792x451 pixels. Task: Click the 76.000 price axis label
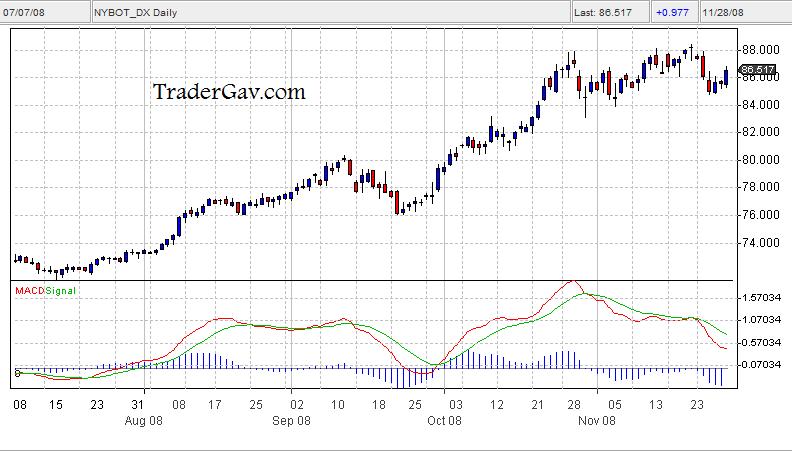click(760, 215)
